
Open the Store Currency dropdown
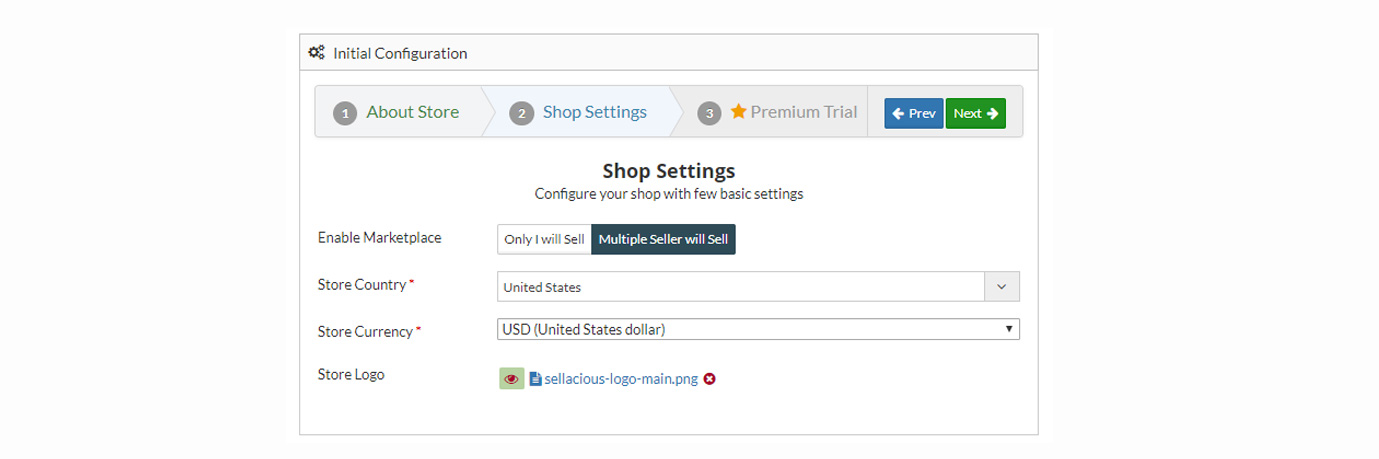pos(758,329)
